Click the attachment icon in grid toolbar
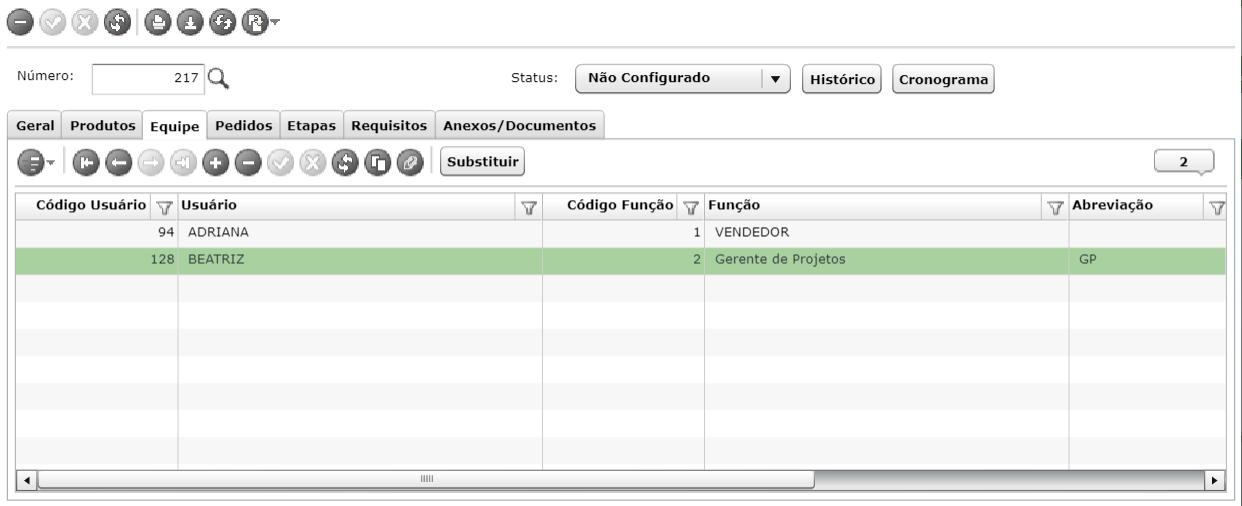Viewport: 1242px width, 506px height. (408, 161)
